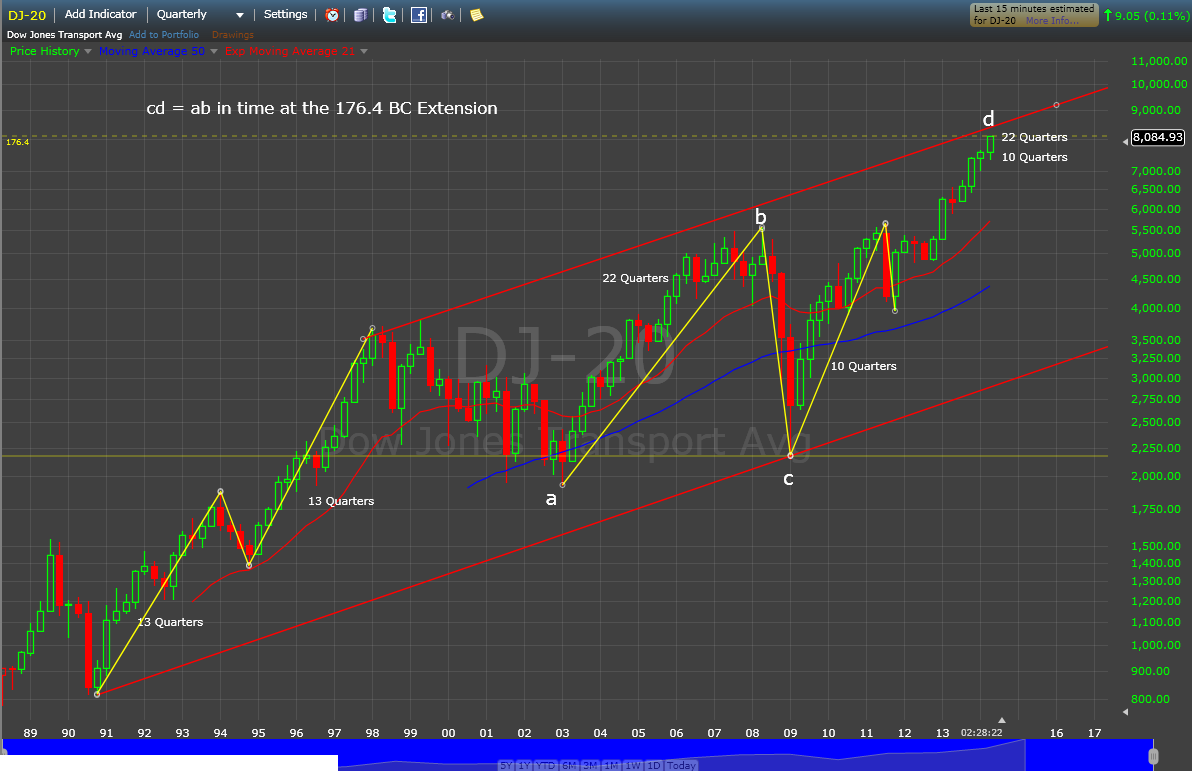The image size is (1192, 771).
Task: Click the 22 Quarters label near a-b leg
Action: (635, 278)
